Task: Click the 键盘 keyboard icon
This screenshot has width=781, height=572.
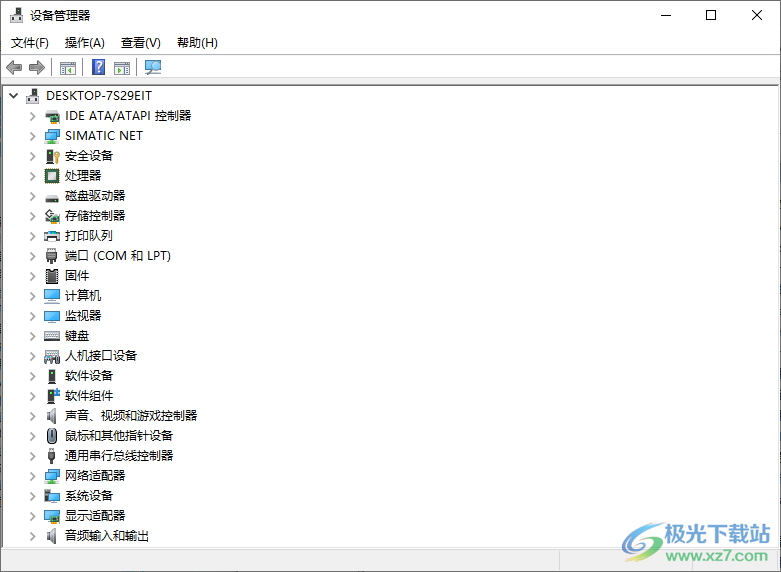Action: coord(52,336)
